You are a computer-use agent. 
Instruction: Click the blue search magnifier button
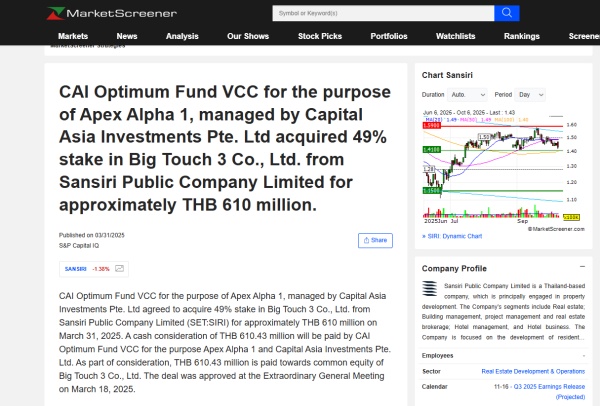tap(508, 13)
